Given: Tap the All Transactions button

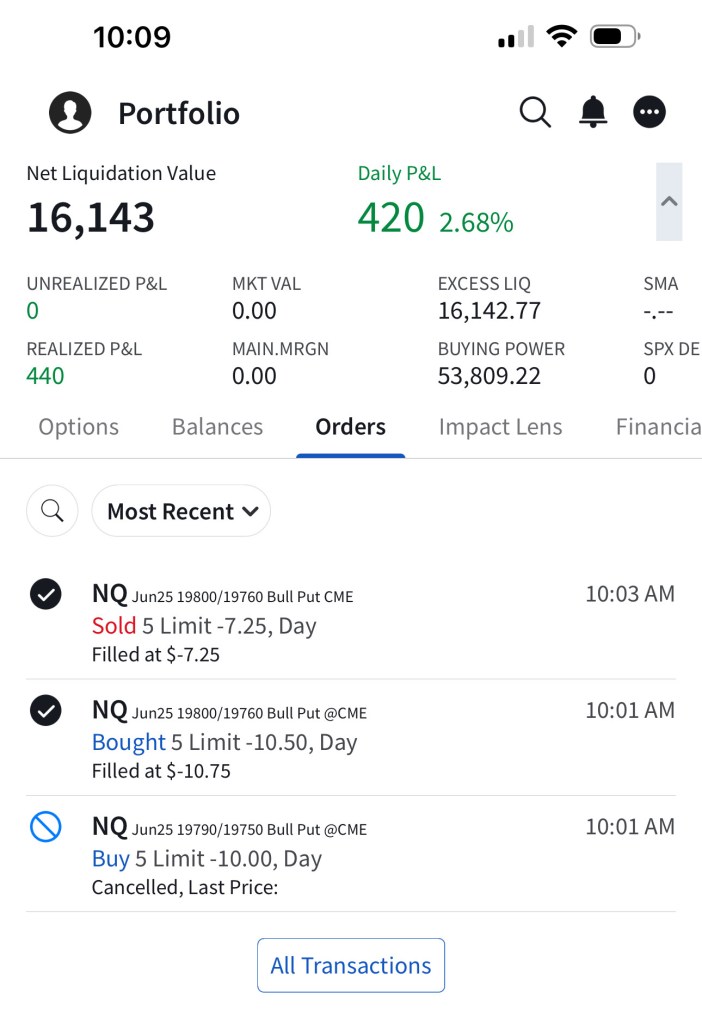Looking at the screenshot, I should click(x=351, y=965).
